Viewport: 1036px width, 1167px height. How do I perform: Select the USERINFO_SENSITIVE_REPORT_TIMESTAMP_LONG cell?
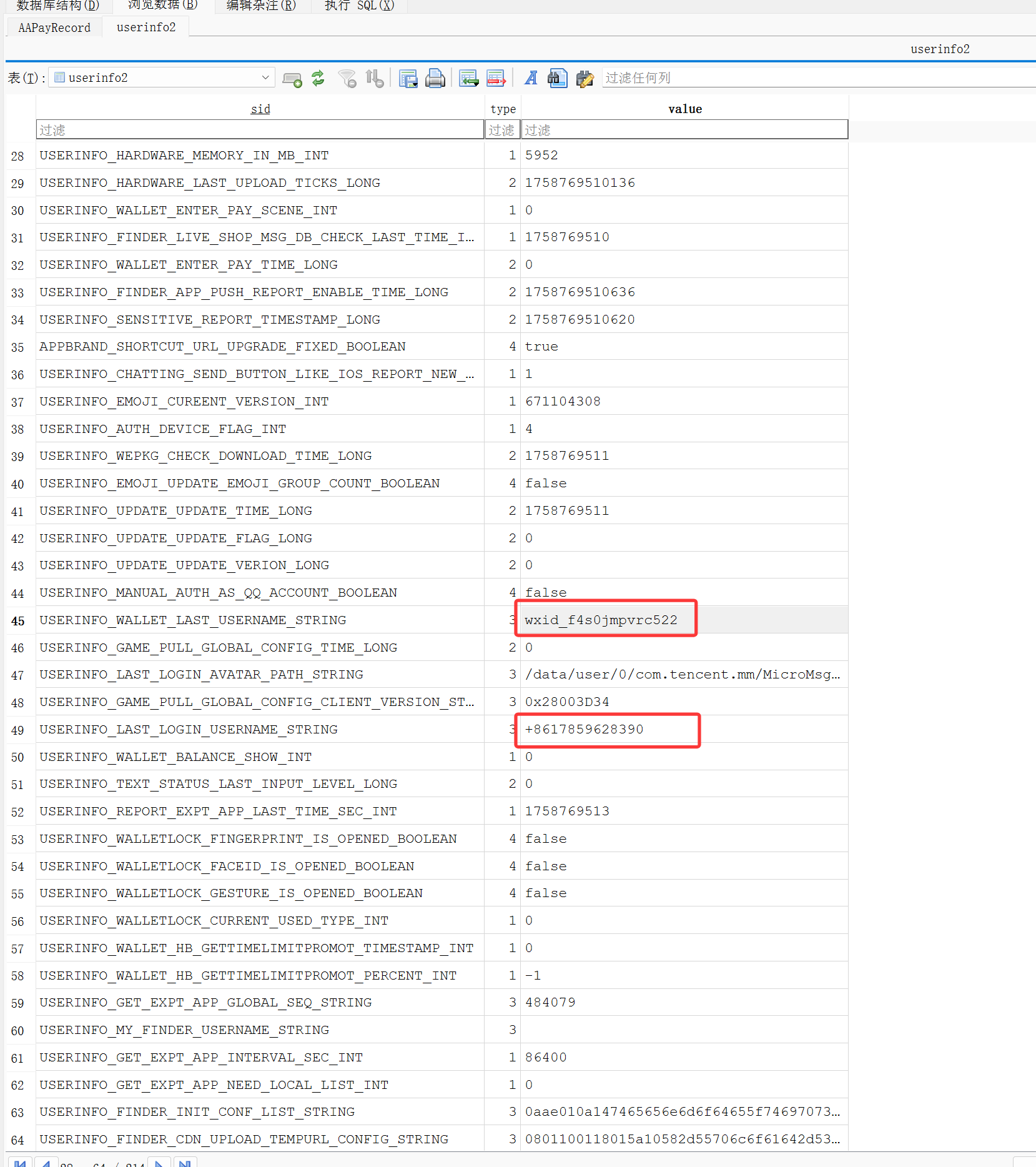pos(260,319)
